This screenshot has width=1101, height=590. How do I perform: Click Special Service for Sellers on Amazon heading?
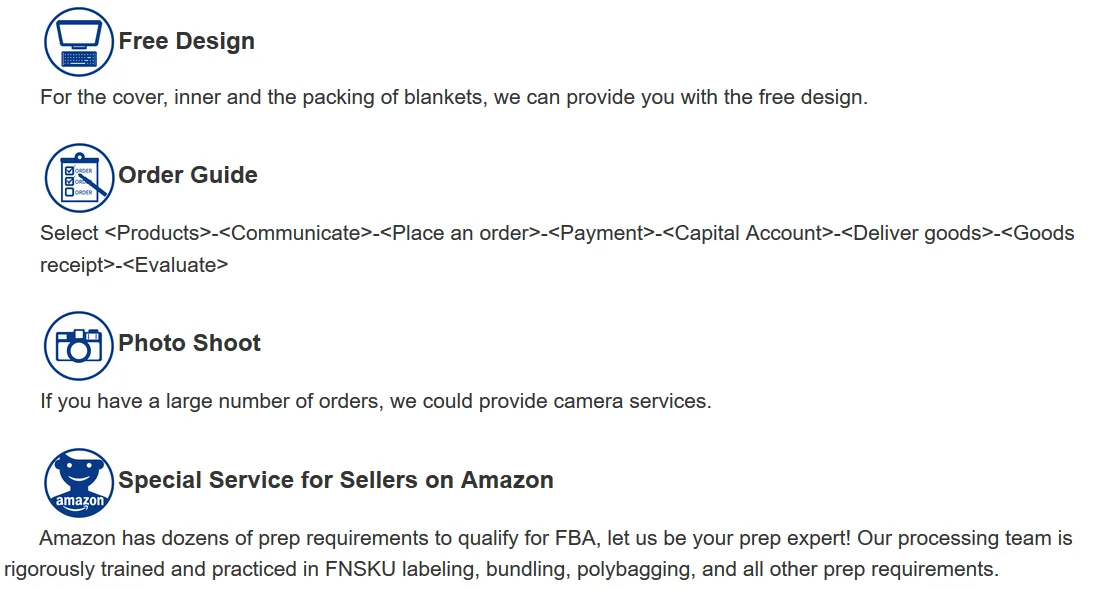click(x=336, y=480)
